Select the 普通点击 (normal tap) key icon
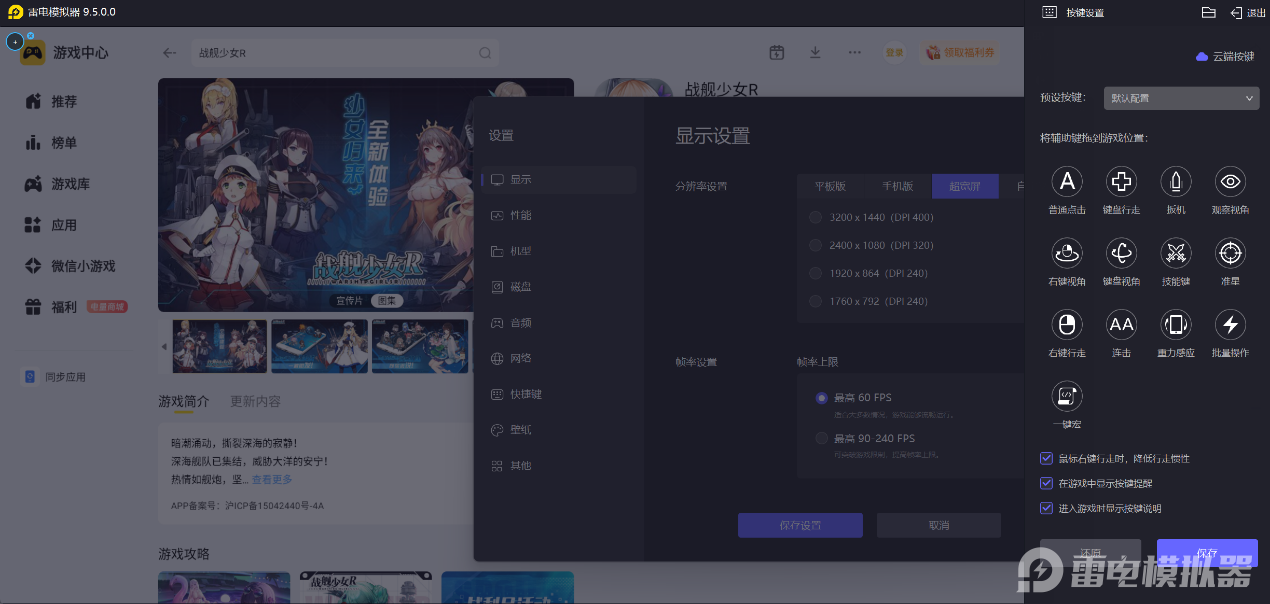Image resolution: width=1270 pixels, height=604 pixels. [x=1067, y=181]
